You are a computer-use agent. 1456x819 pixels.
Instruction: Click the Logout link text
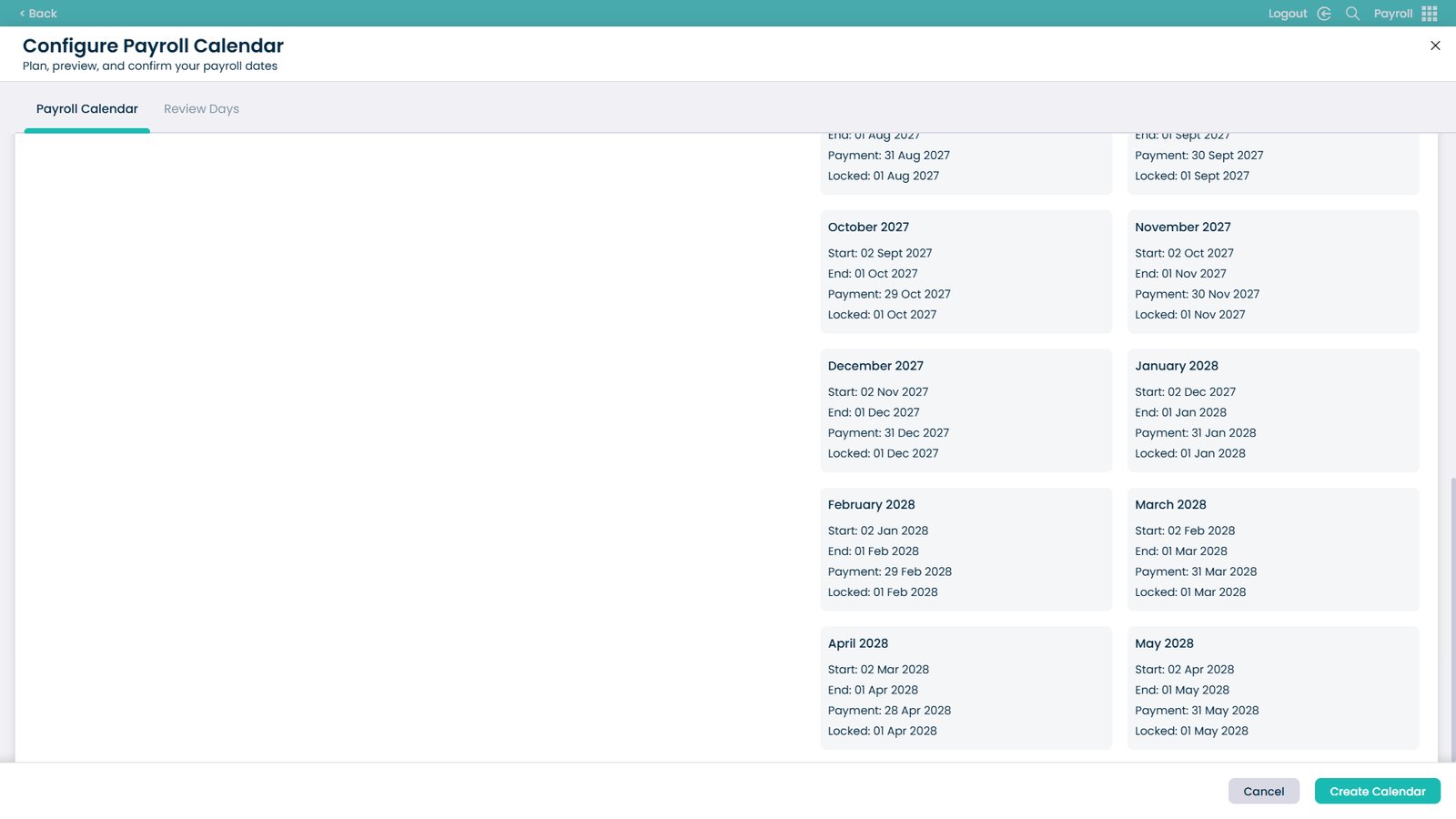pyautogui.click(x=1288, y=14)
